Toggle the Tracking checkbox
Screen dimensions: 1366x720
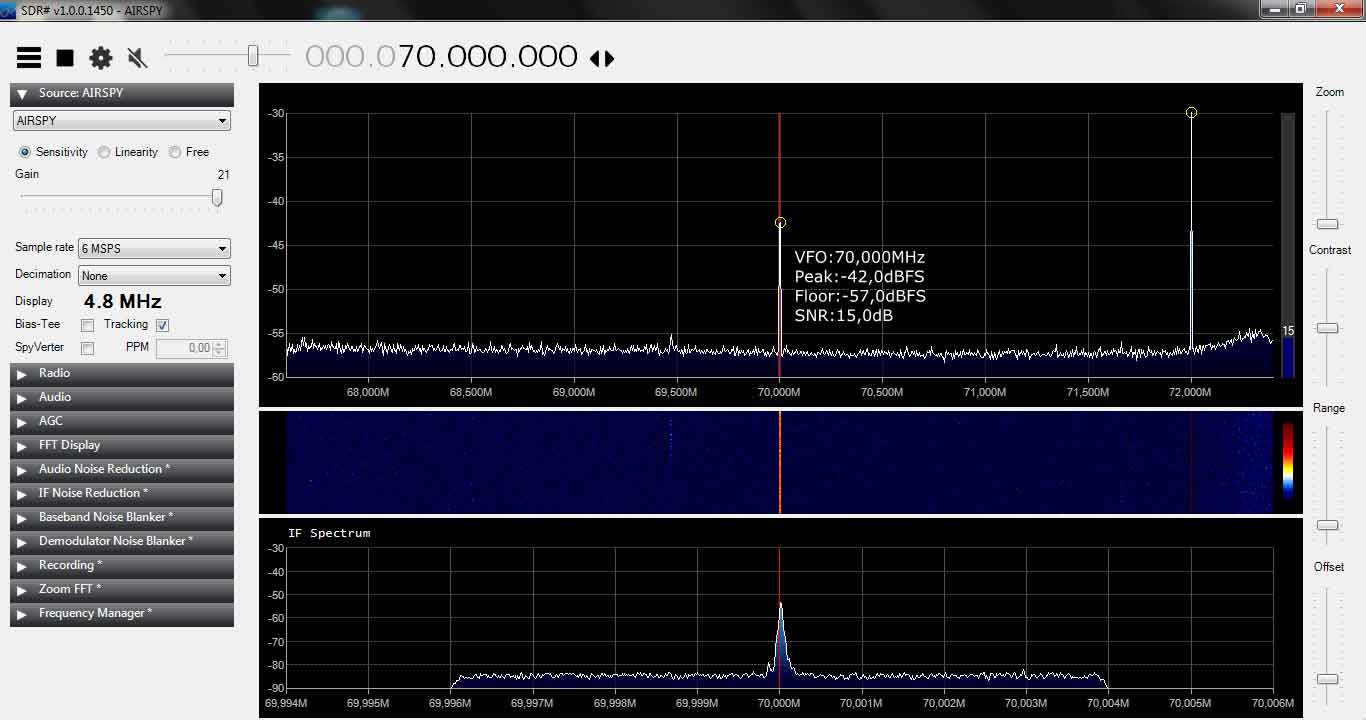point(163,325)
